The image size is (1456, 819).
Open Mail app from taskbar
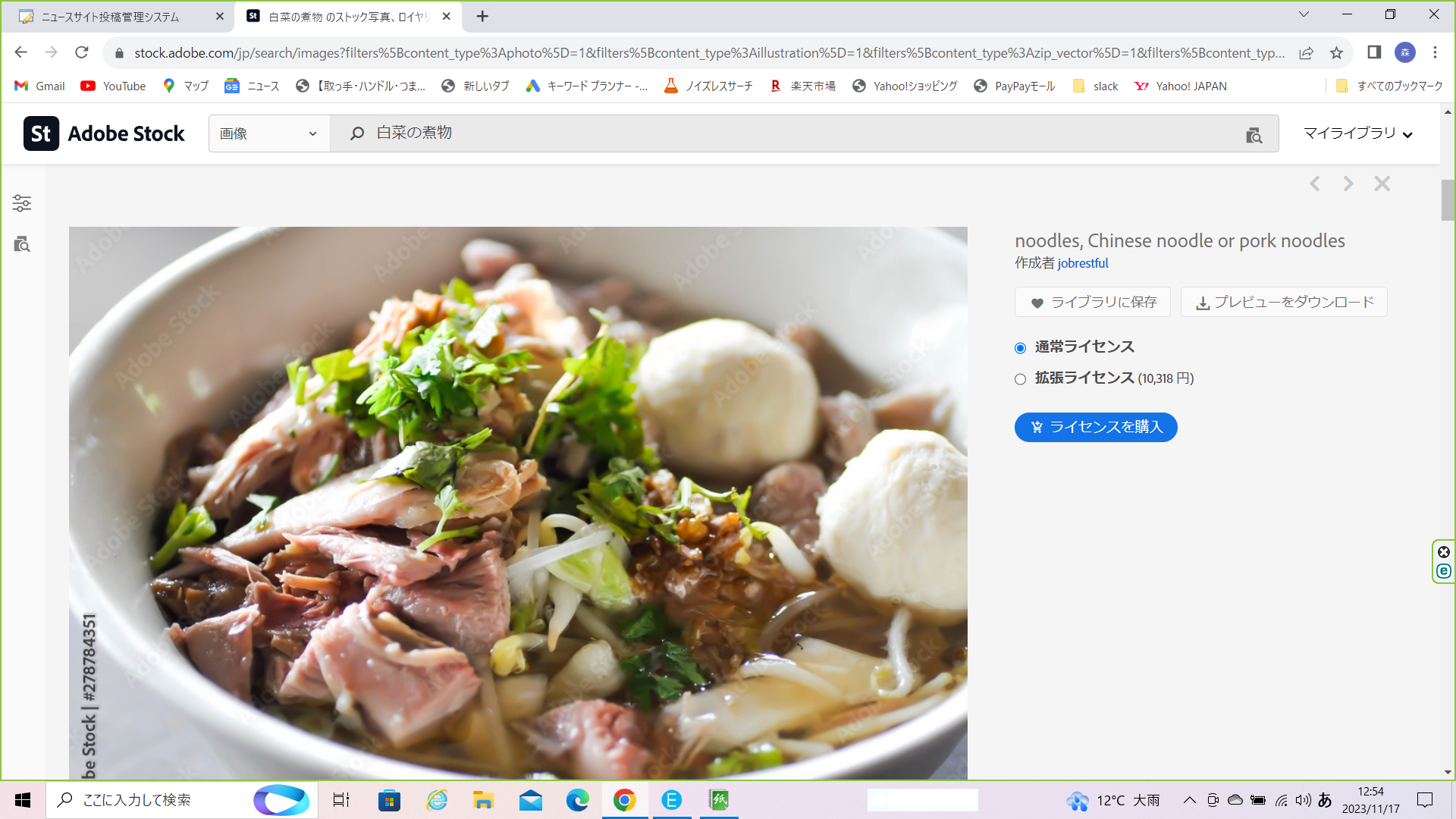pos(531,800)
